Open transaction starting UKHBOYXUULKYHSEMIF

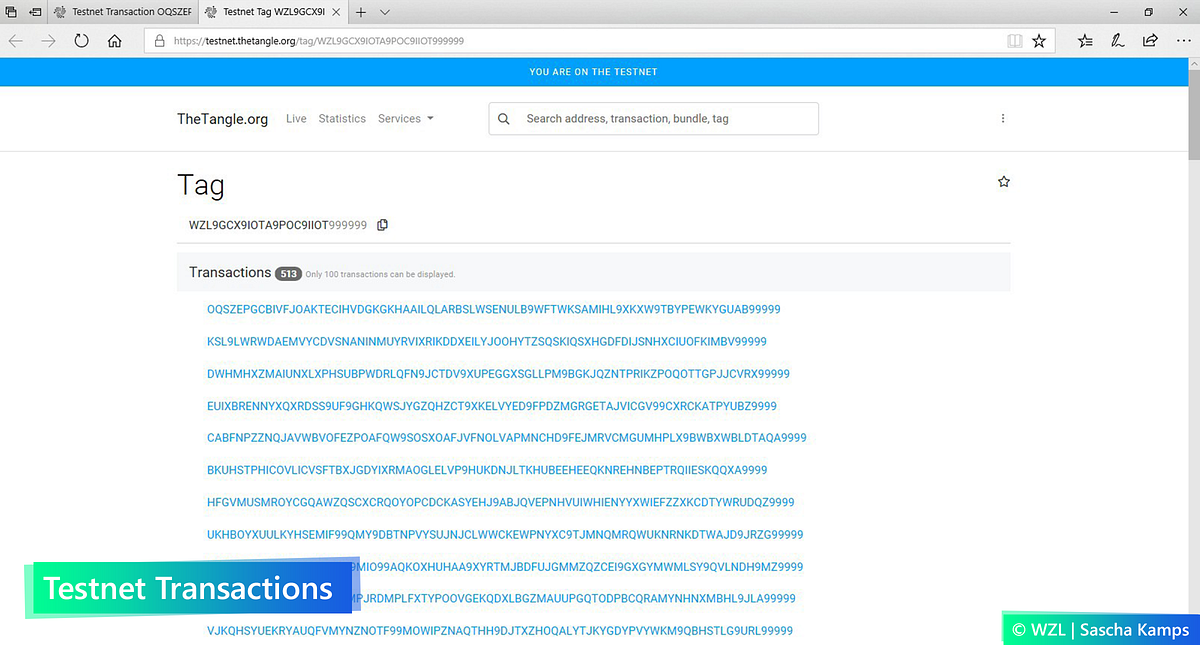[505, 534]
